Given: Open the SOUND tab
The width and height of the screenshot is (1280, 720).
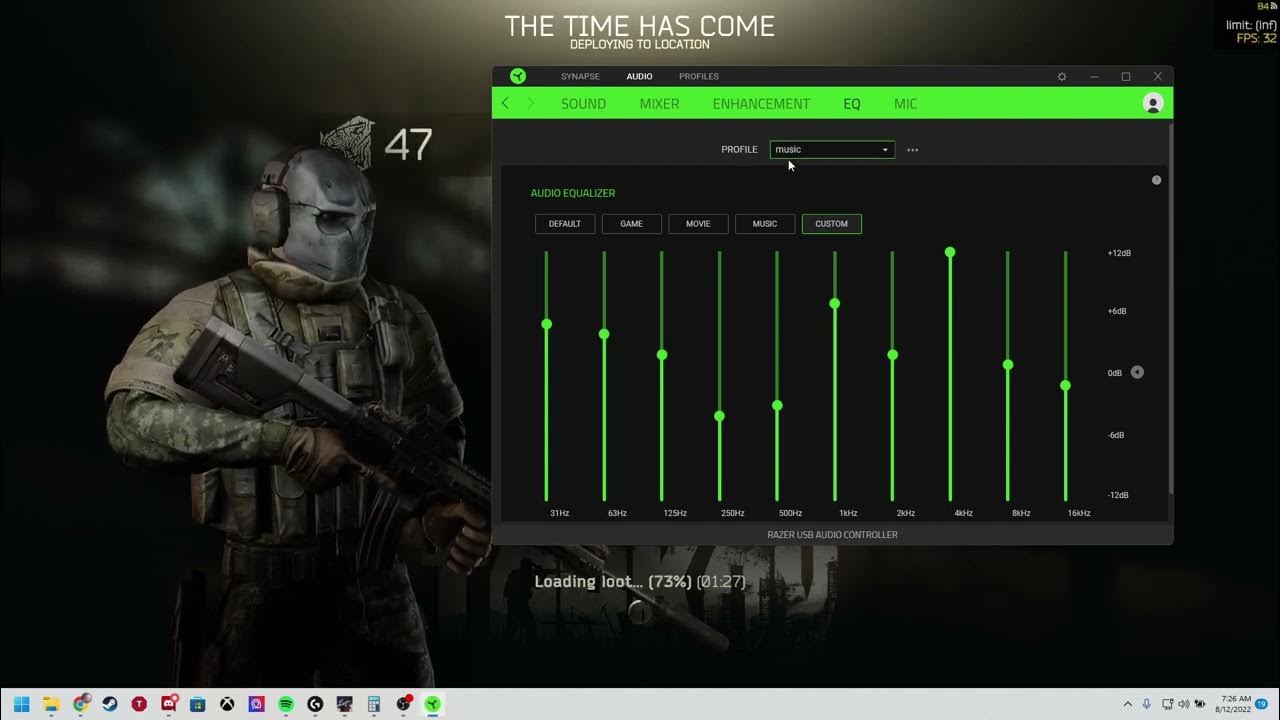Looking at the screenshot, I should coord(583,104).
